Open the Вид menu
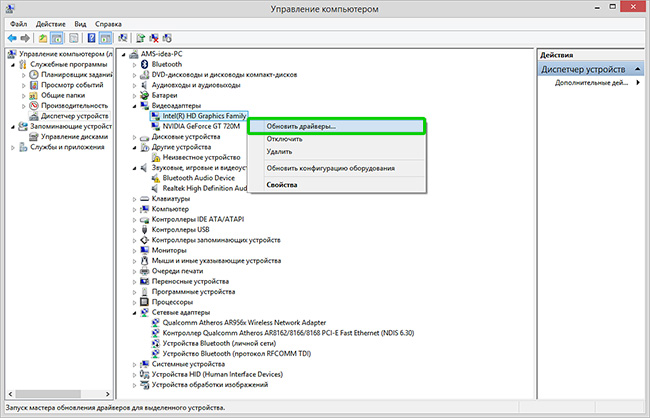The height and width of the screenshot is (418, 650). coord(80,24)
